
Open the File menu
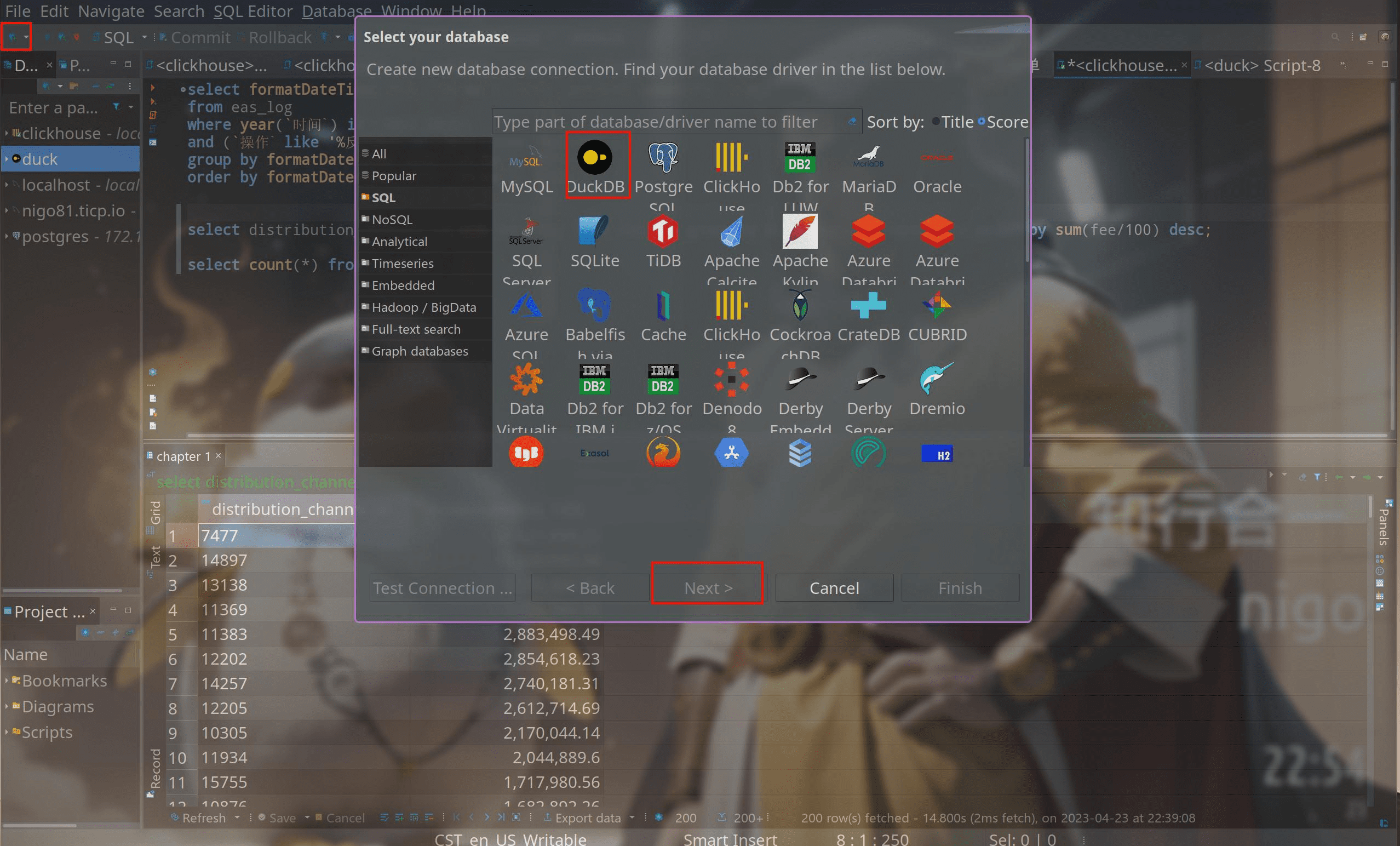pyautogui.click(x=17, y=10)
